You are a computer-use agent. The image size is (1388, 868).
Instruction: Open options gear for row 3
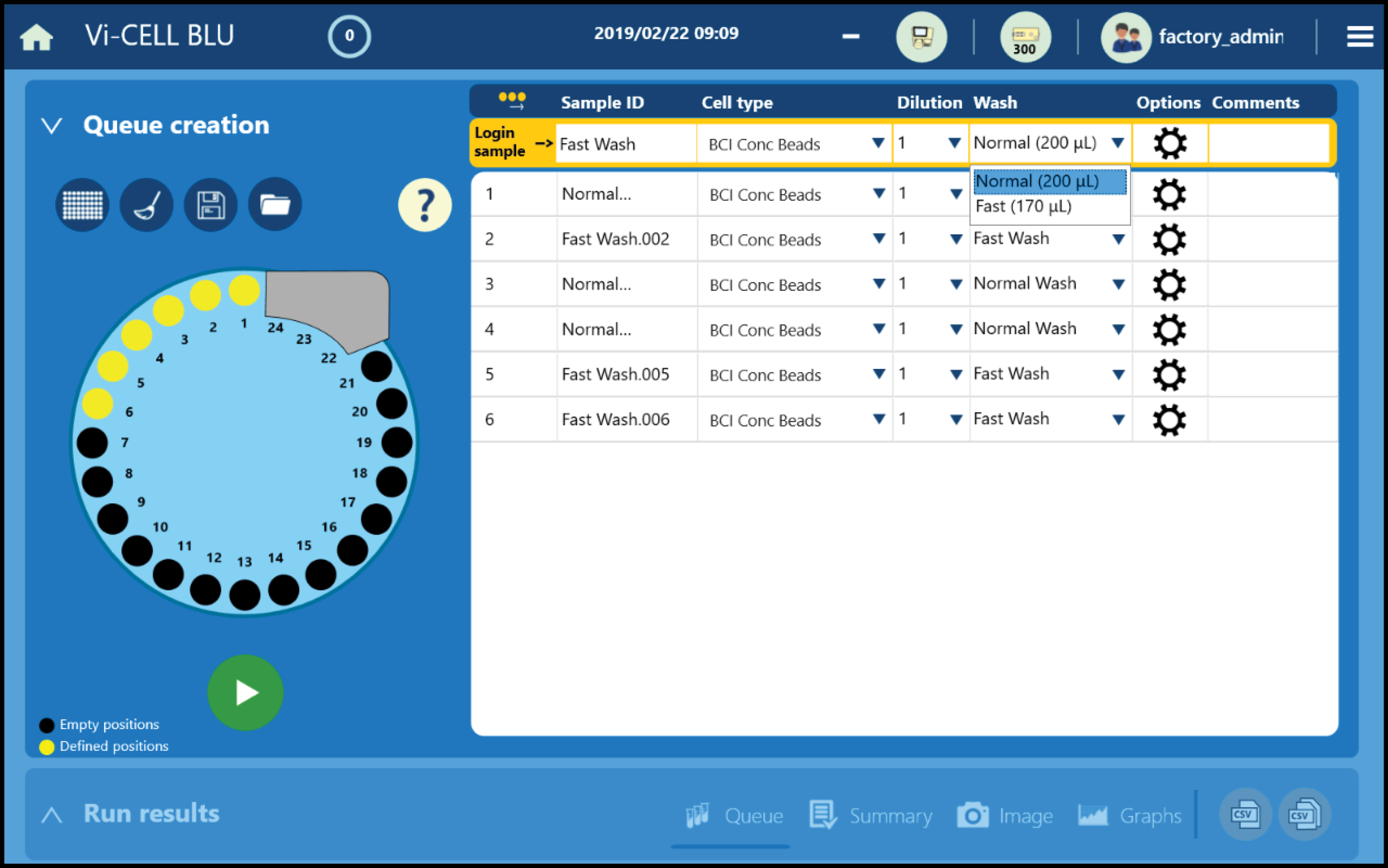1169,285
